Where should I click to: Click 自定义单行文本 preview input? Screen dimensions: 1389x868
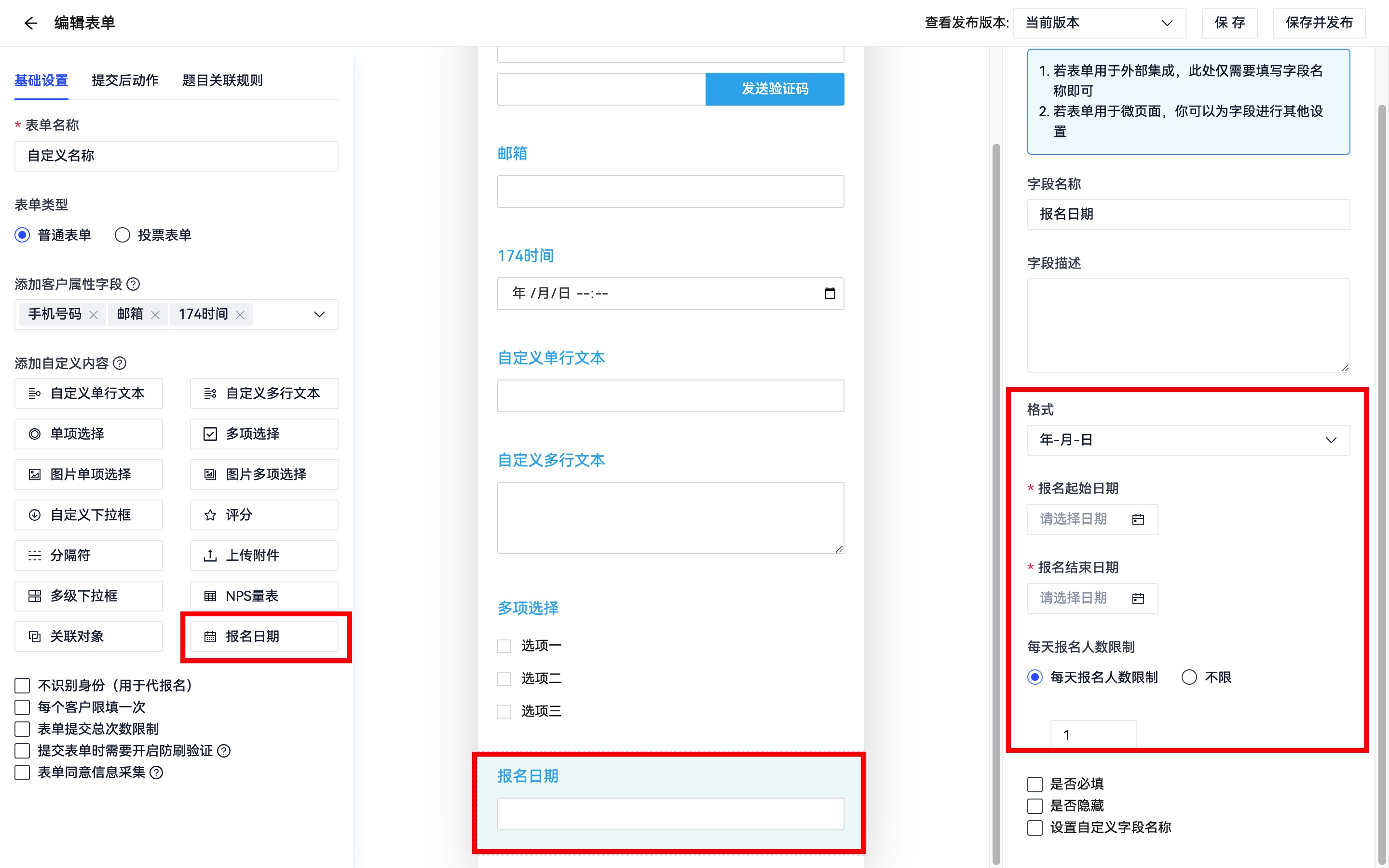pyautogui.click(x=670, y=395)
